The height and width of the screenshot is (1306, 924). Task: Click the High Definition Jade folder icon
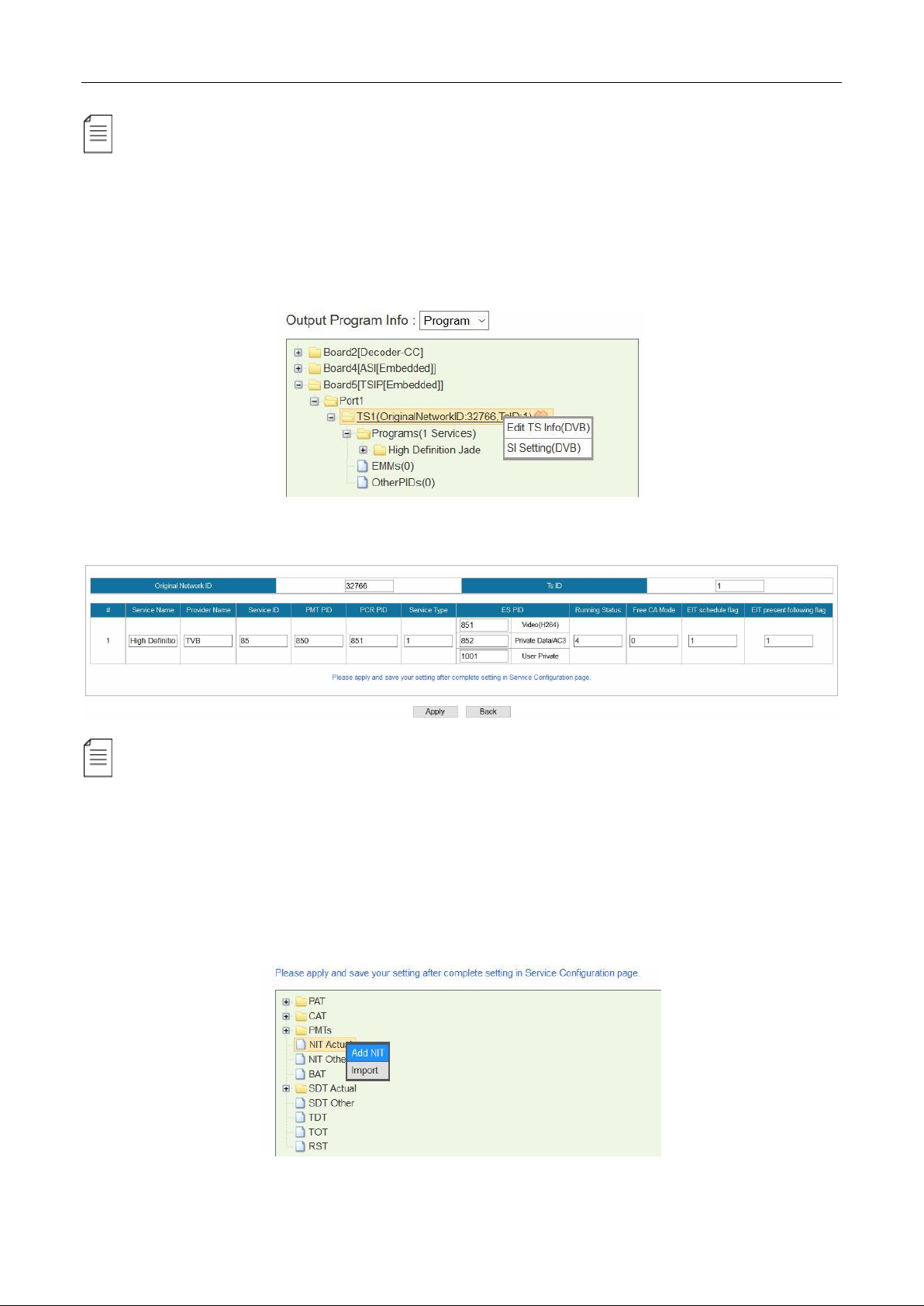coord(380,450)
